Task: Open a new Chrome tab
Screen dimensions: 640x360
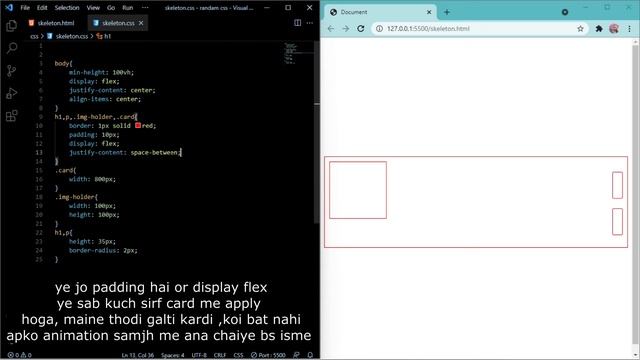Action: (x=447, y=12)
